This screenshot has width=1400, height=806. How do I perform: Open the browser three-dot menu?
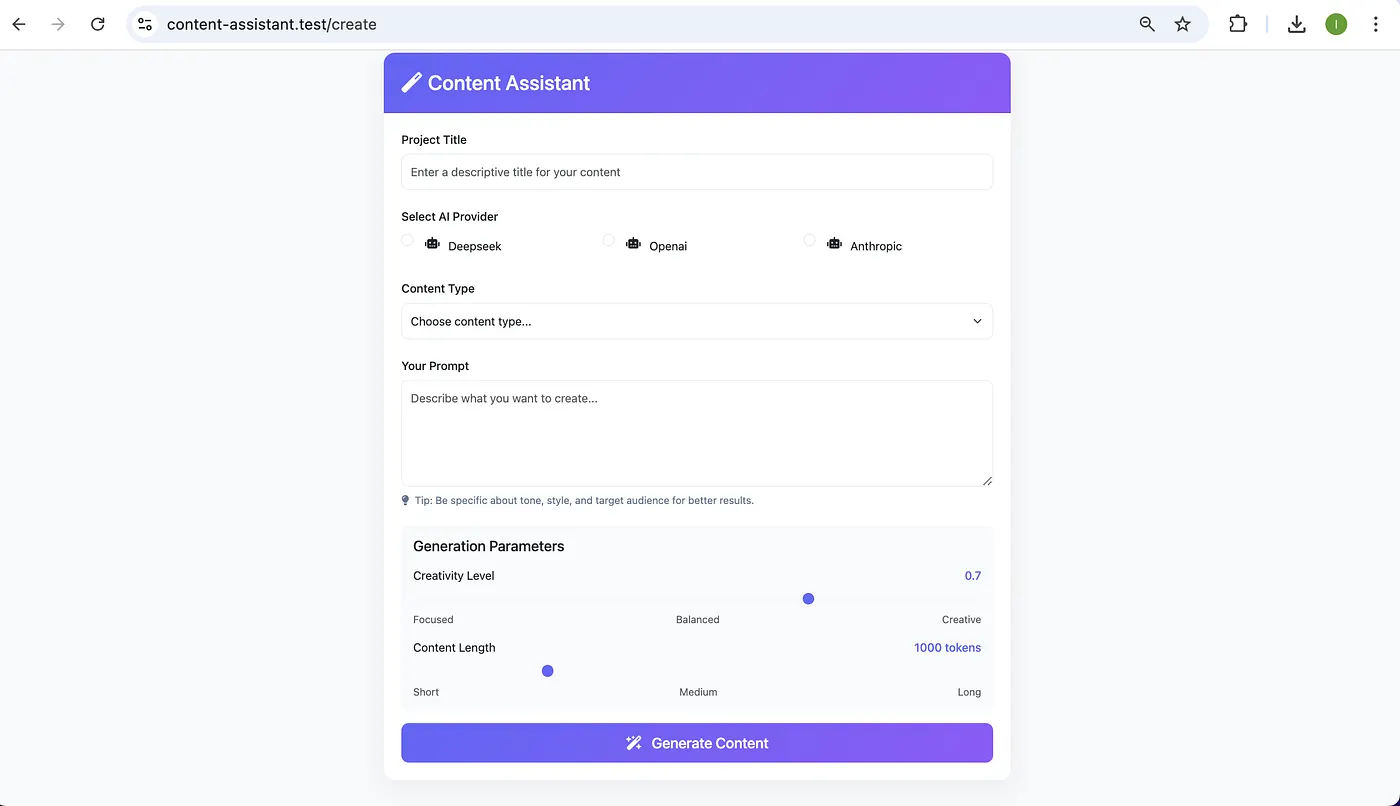(x=1376, y=23)
